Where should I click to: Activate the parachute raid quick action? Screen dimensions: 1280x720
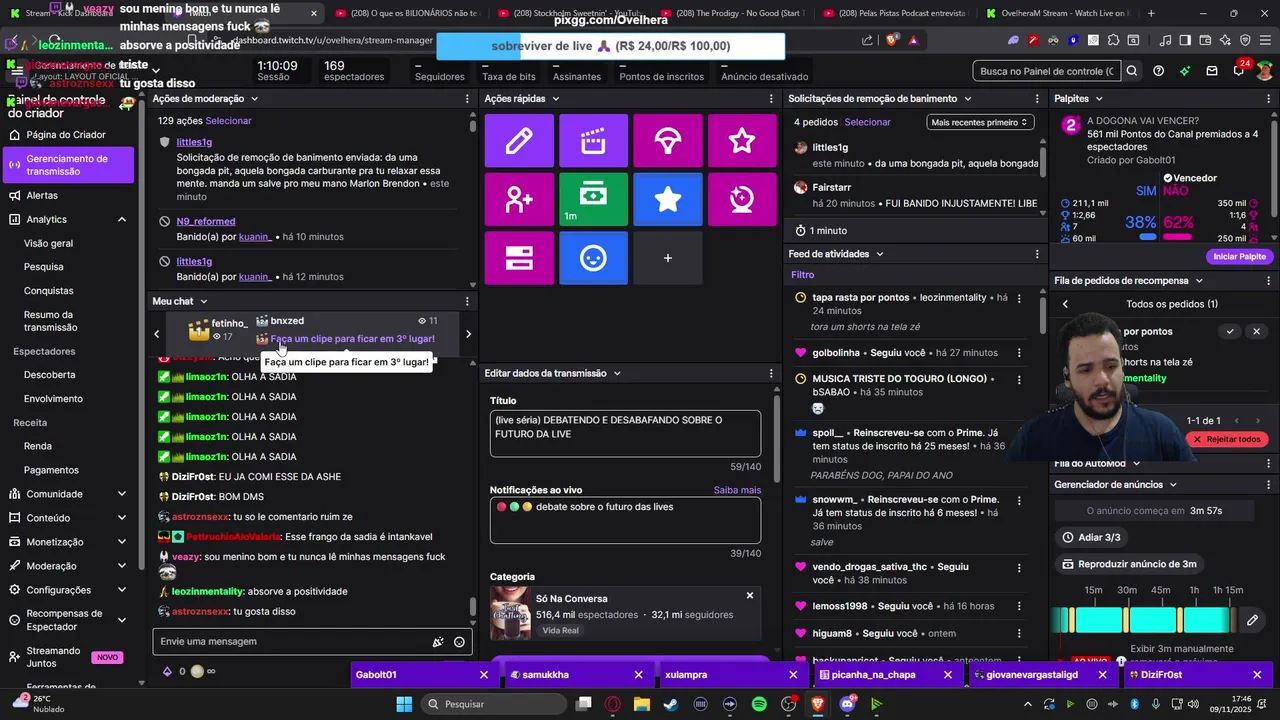[668, 141]
